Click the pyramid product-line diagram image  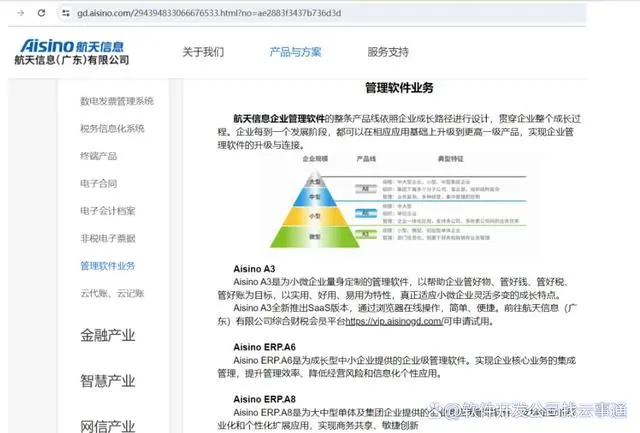(399, 203)
